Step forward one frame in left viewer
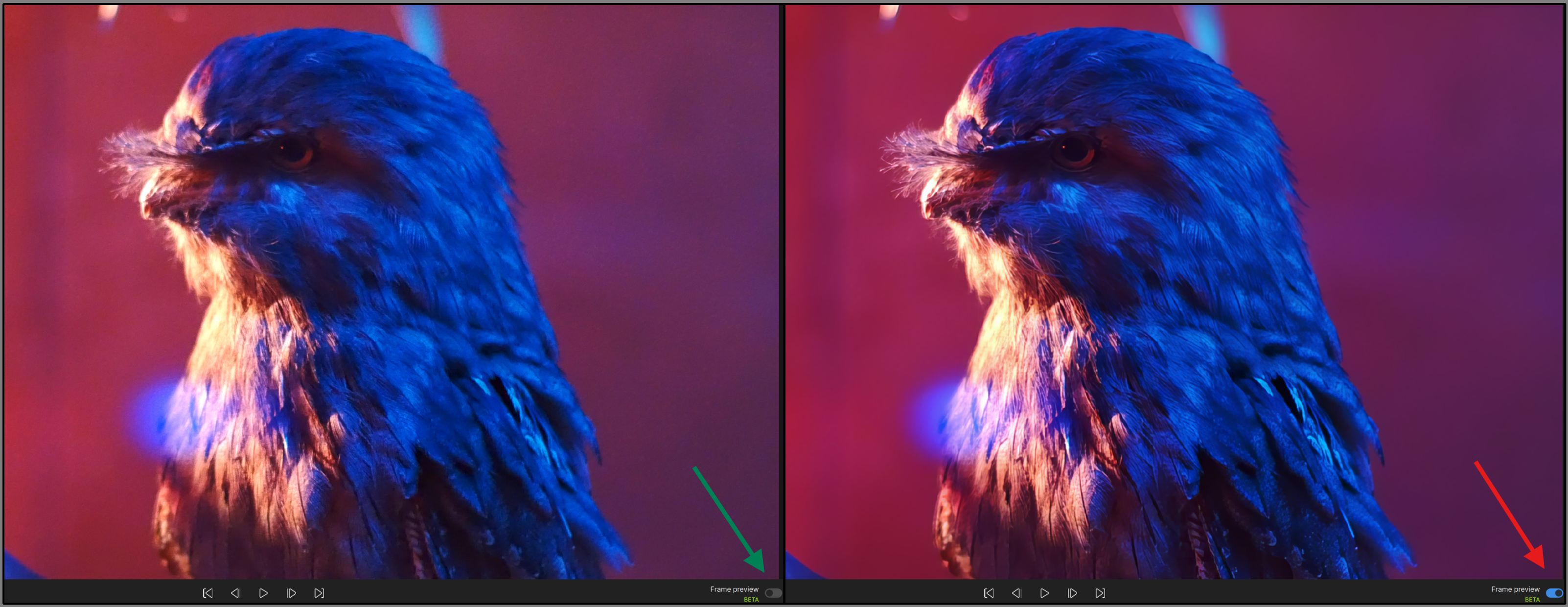 (x=291, y=593)
